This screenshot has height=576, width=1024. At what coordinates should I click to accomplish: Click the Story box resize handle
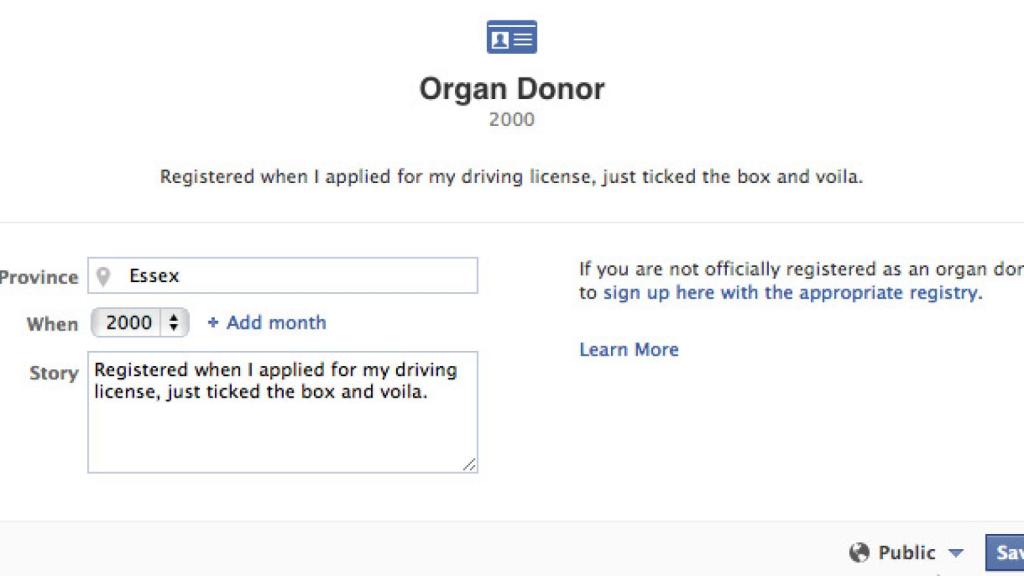pyautogui.click(x=470, y=464)
